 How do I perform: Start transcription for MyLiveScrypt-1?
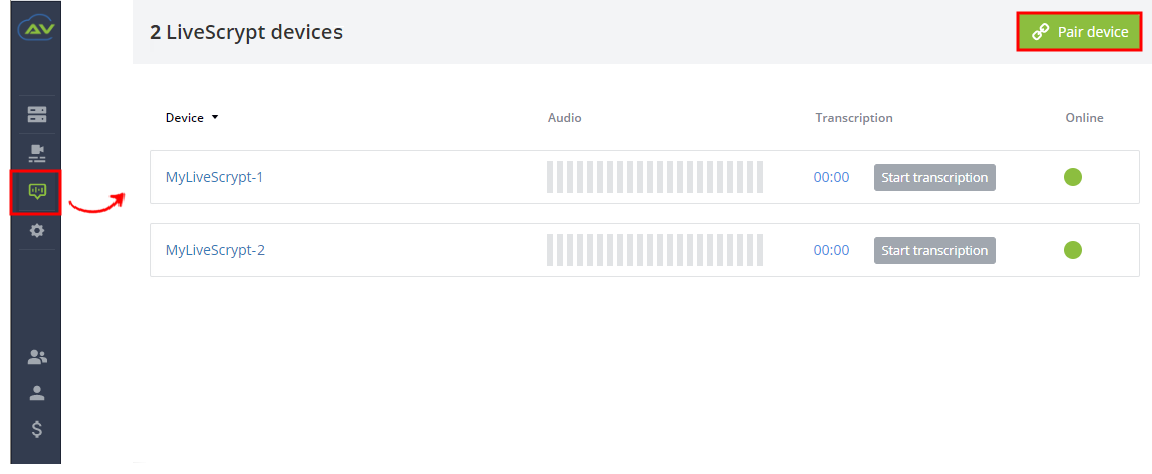pyautogui.click(x=935, y=177)
